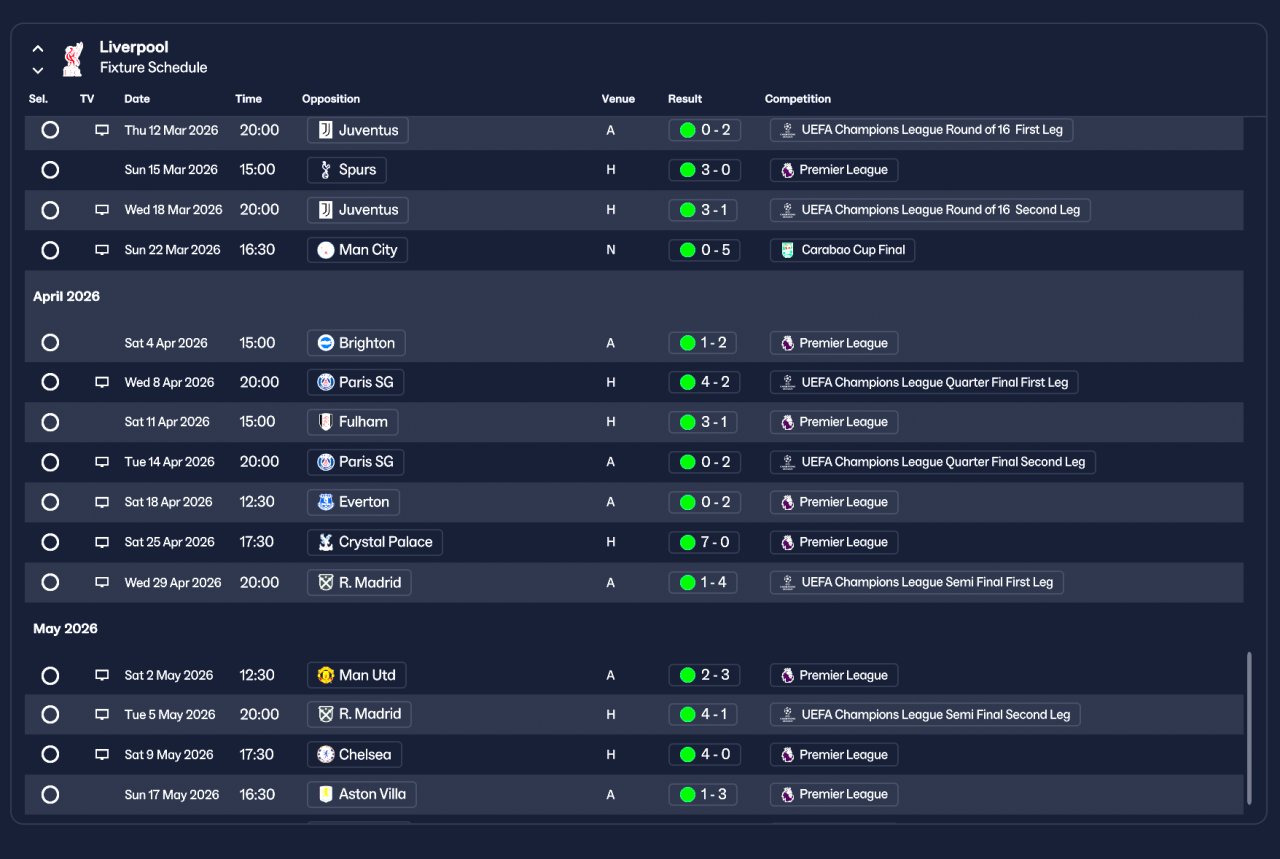Click the up chevron beside the Liverpool crest
Viewport: 1280px width, 859px height.
tap(38, 48)
